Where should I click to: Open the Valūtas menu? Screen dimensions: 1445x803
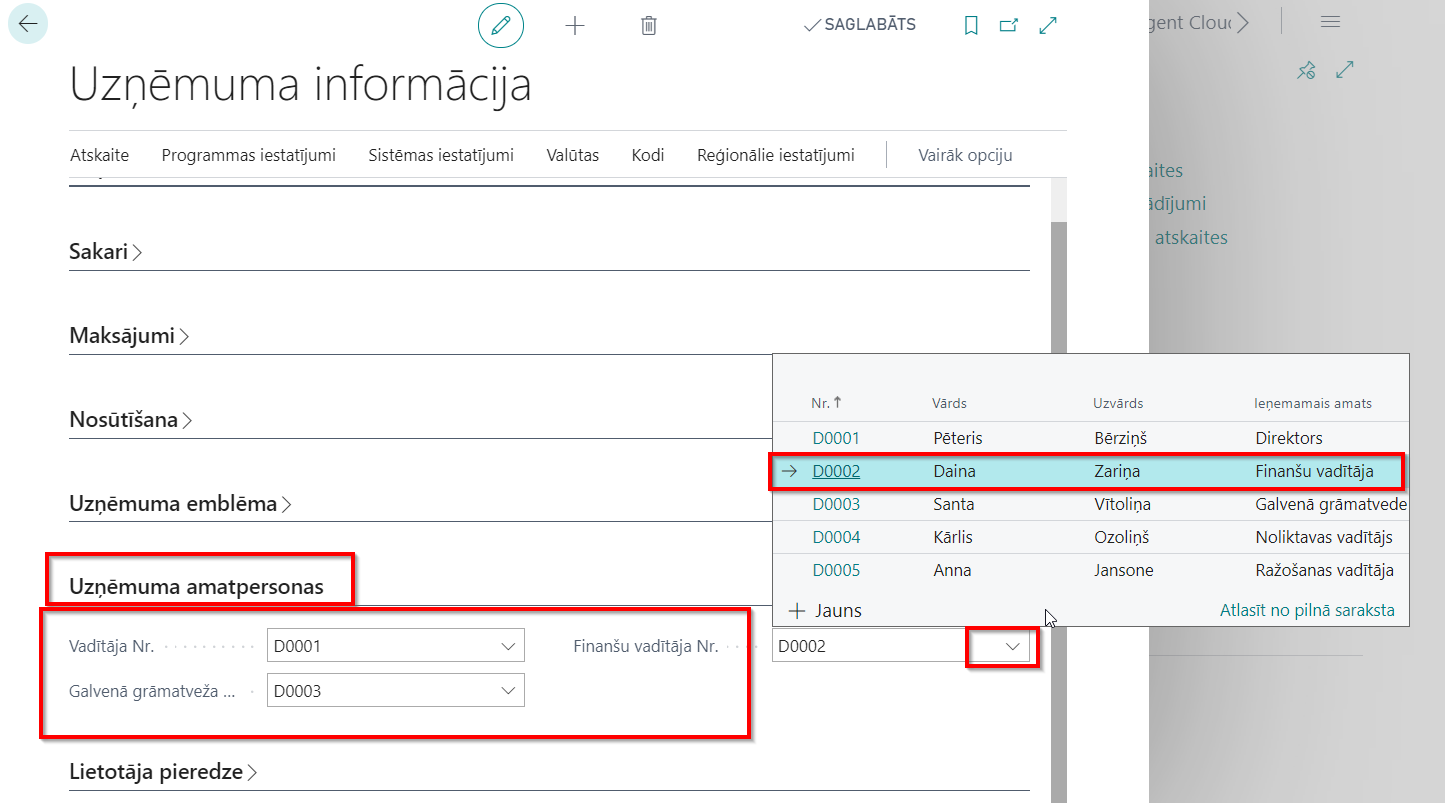pos(573,155)
